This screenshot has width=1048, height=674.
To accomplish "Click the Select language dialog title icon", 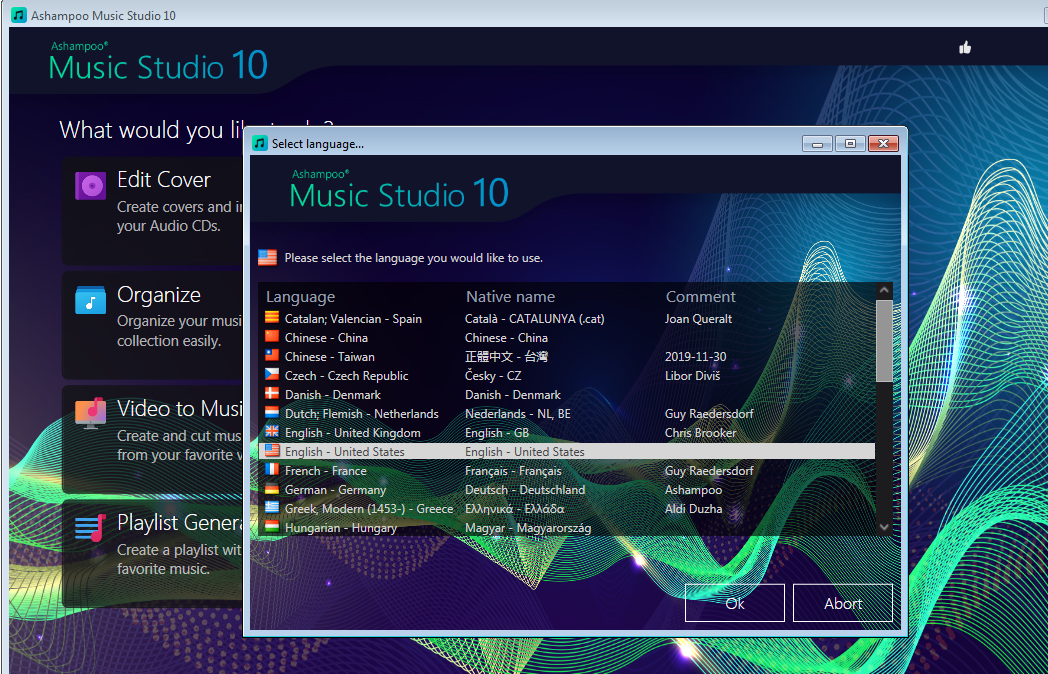I will coord(261,143).
